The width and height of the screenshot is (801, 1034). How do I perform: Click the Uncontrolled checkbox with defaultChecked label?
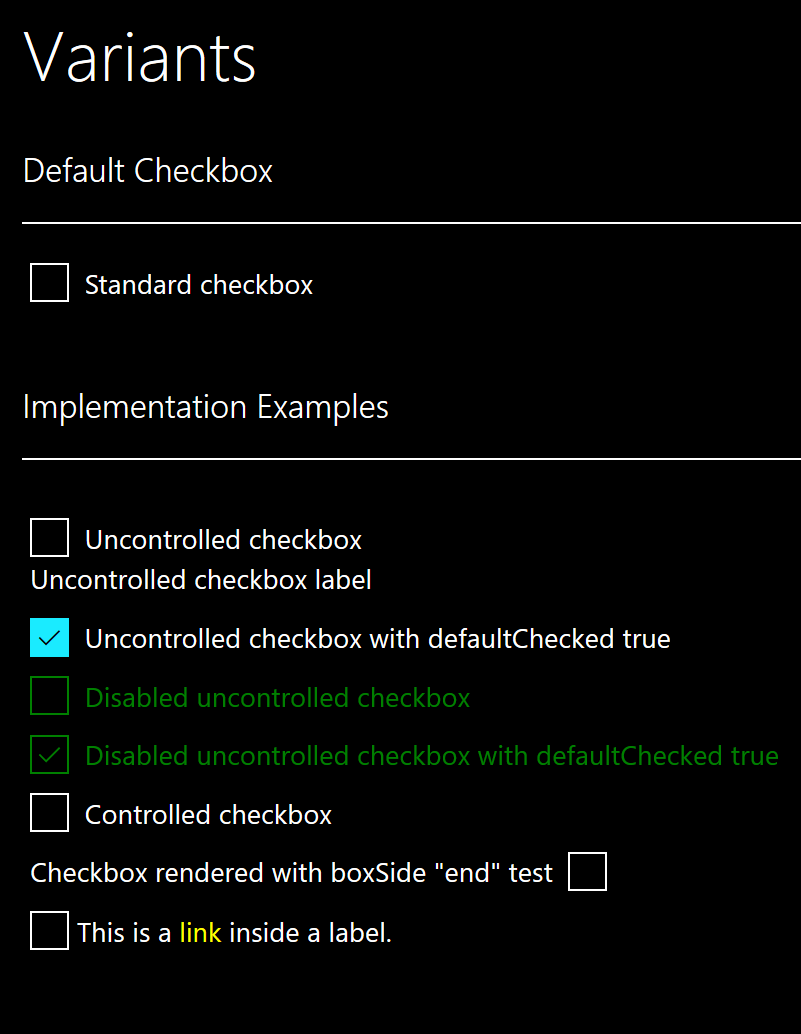tap(378, 638)
